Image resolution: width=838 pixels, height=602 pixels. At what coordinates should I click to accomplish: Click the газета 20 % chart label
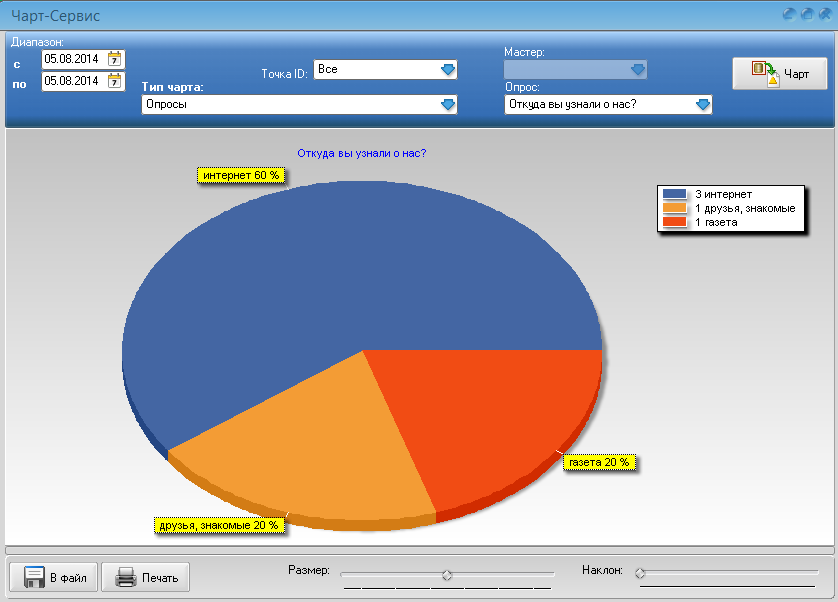600,462
